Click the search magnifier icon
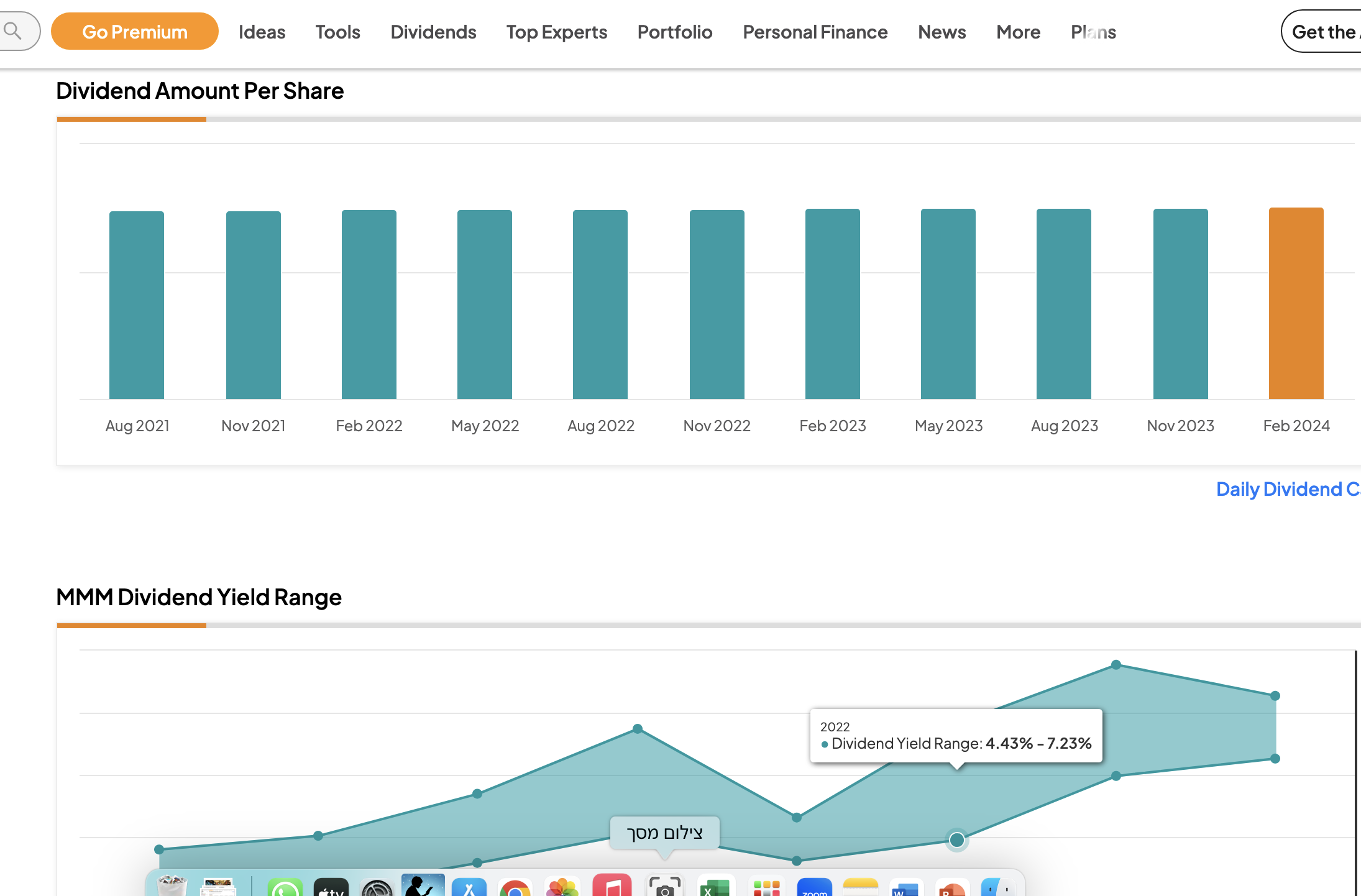 tap(12, 30)
